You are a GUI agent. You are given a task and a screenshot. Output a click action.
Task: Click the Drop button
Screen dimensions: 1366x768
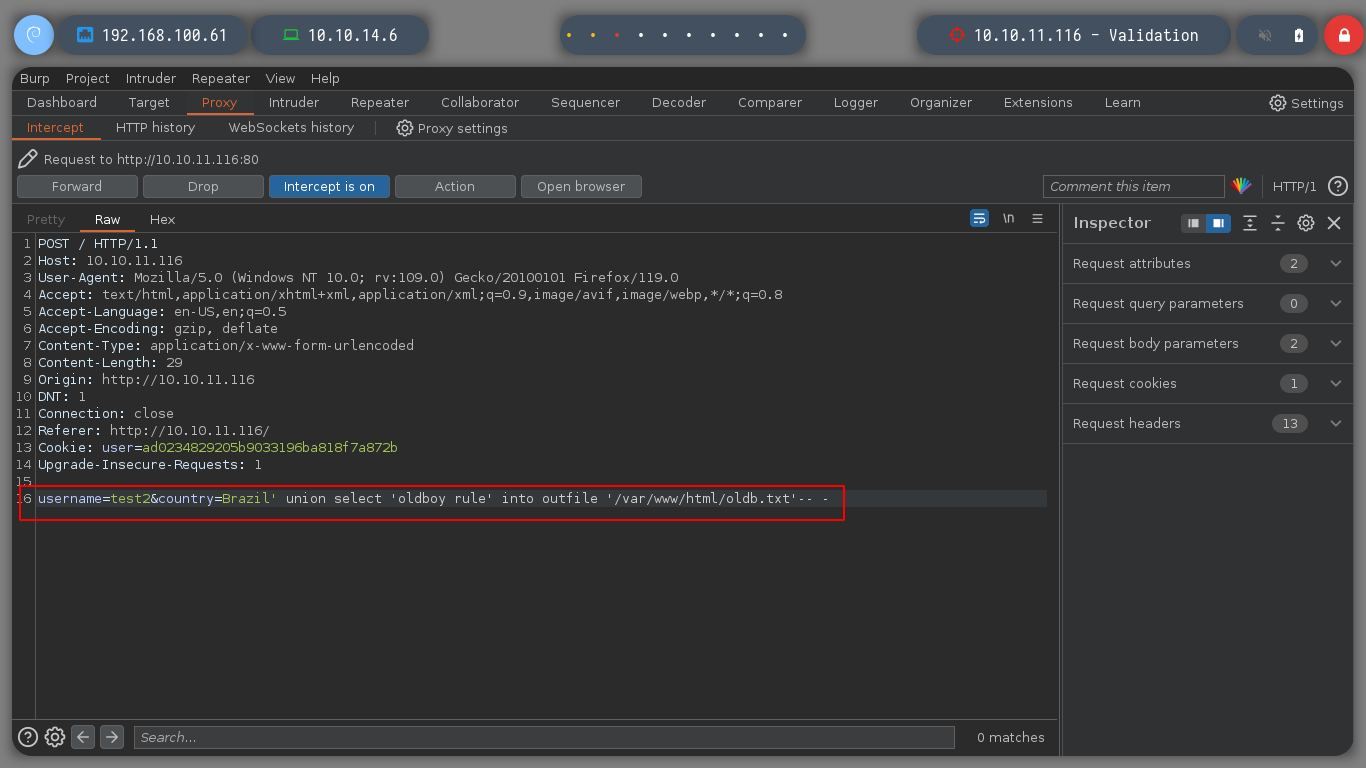click(203, 186)
